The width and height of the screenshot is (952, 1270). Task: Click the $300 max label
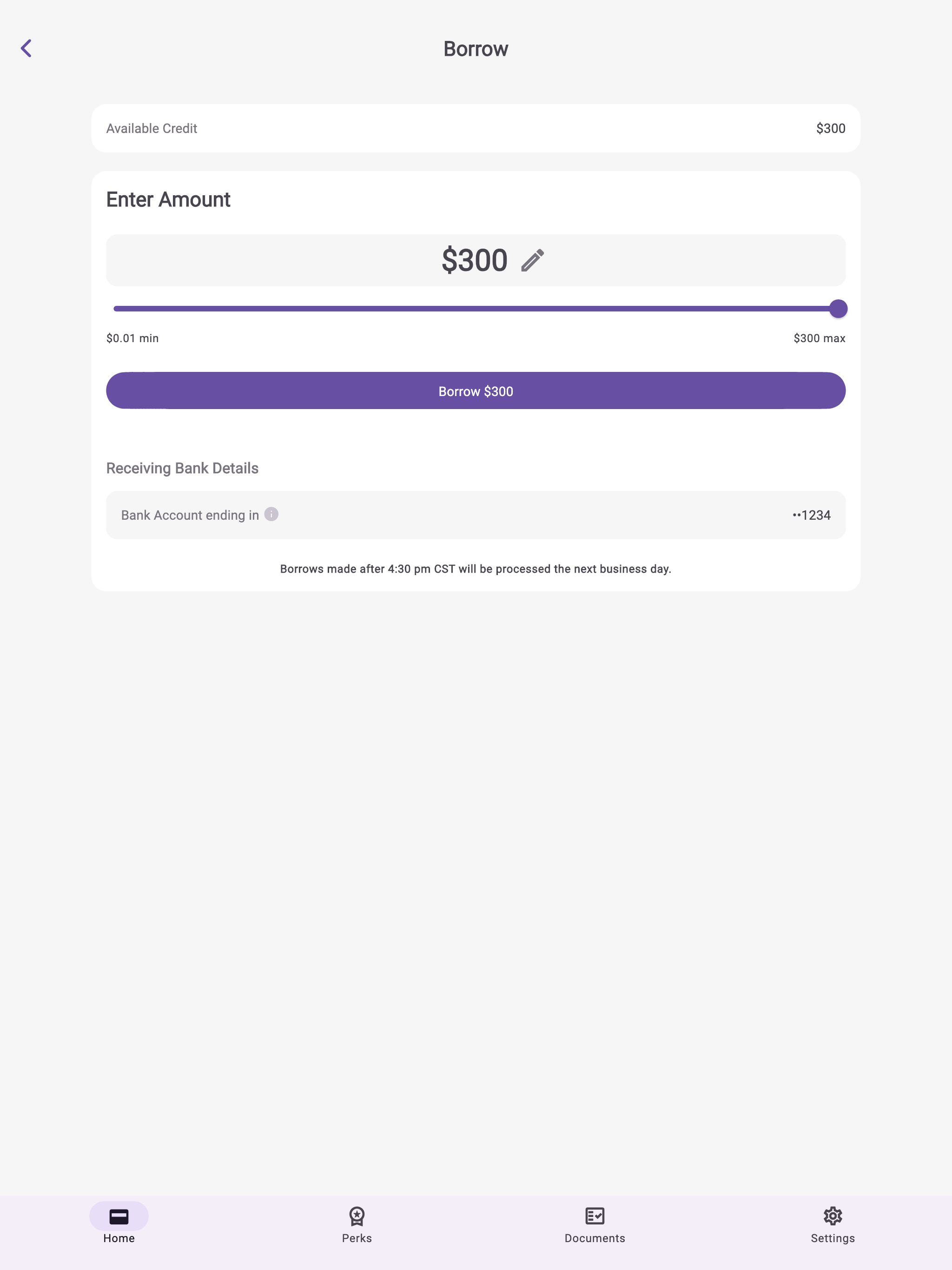click(x=820, y=337)
